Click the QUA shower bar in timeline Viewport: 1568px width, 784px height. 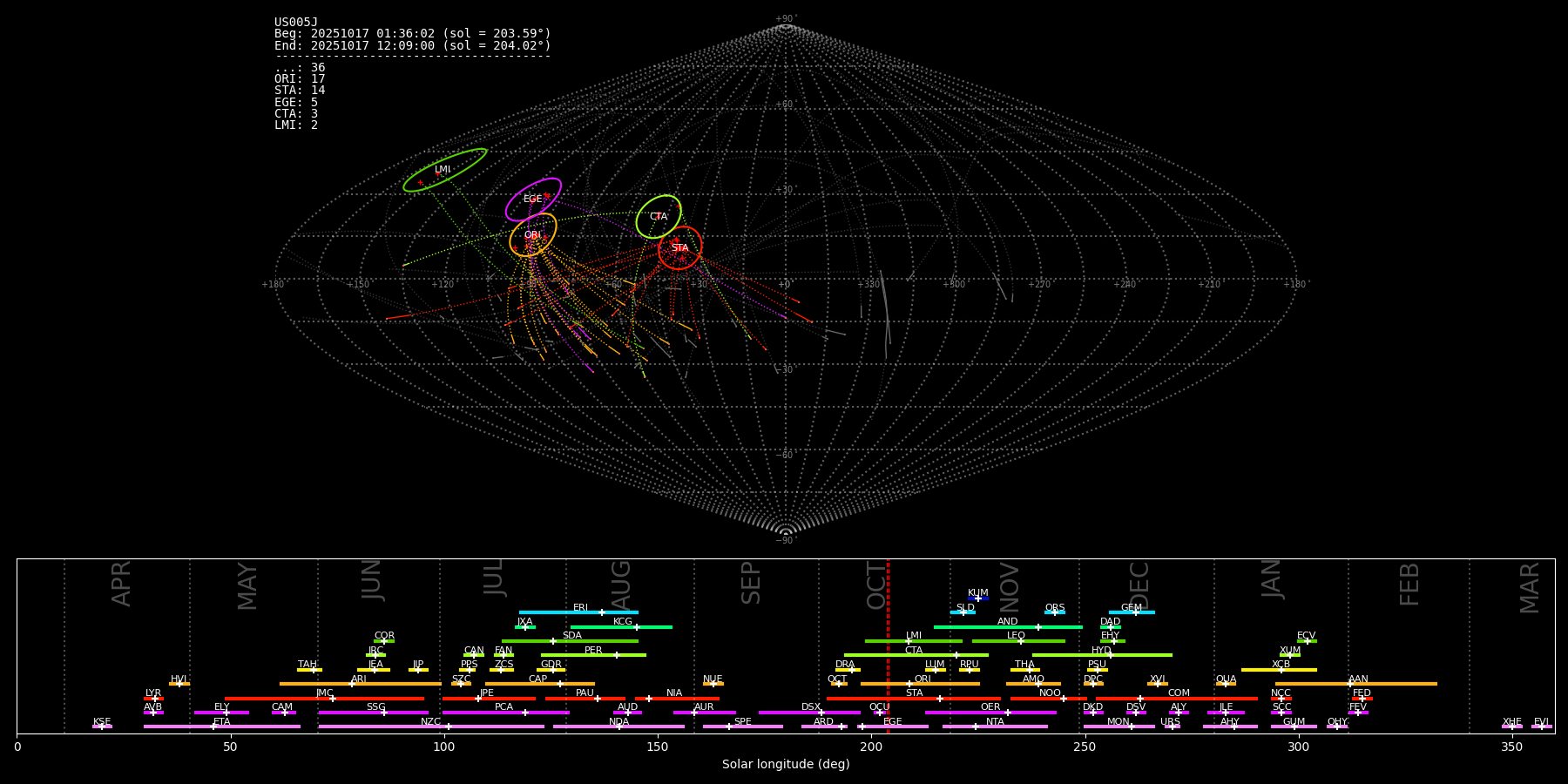coord(1226,684)
